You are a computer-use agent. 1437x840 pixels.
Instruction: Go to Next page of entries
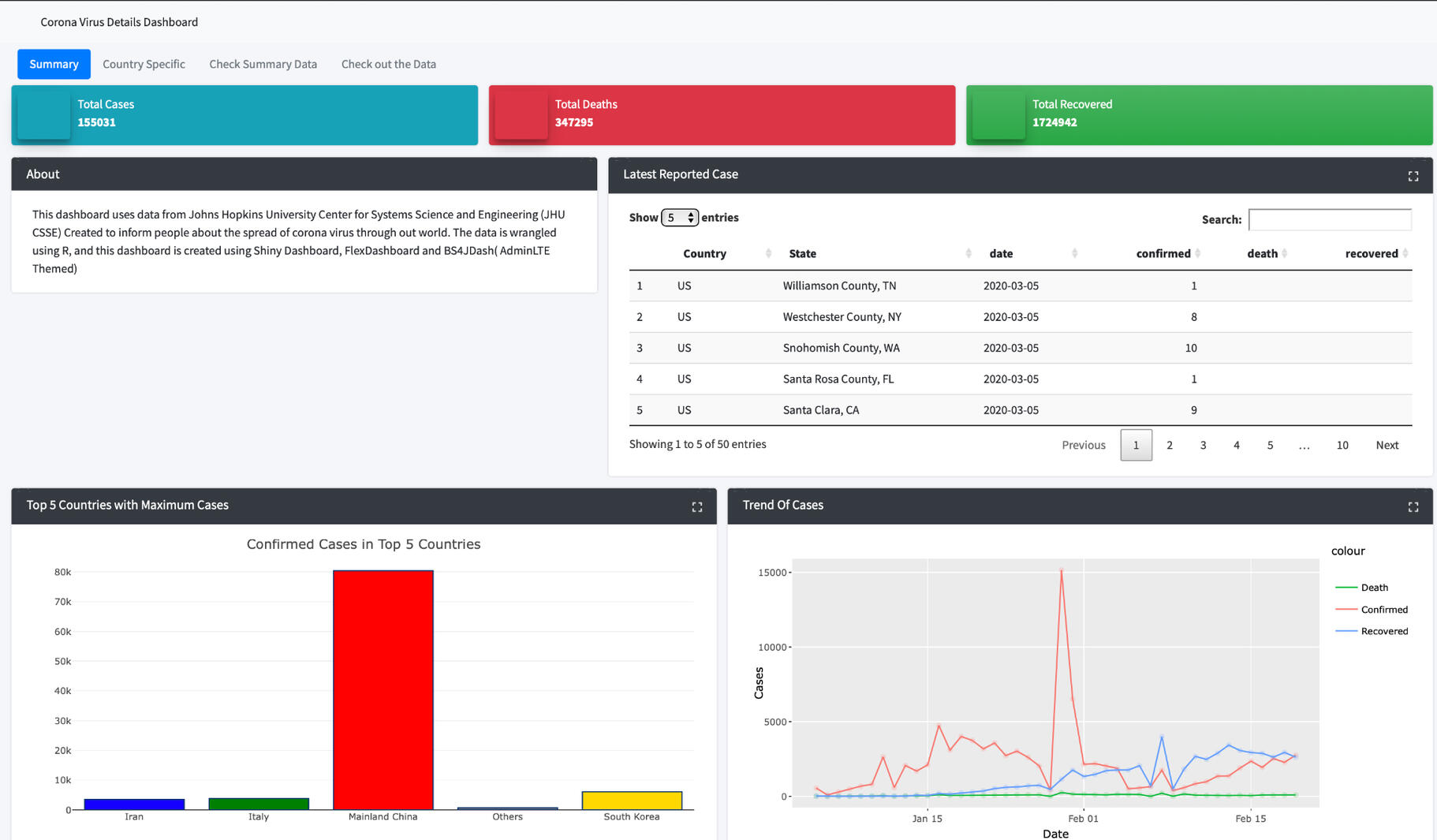(1387, 445)
